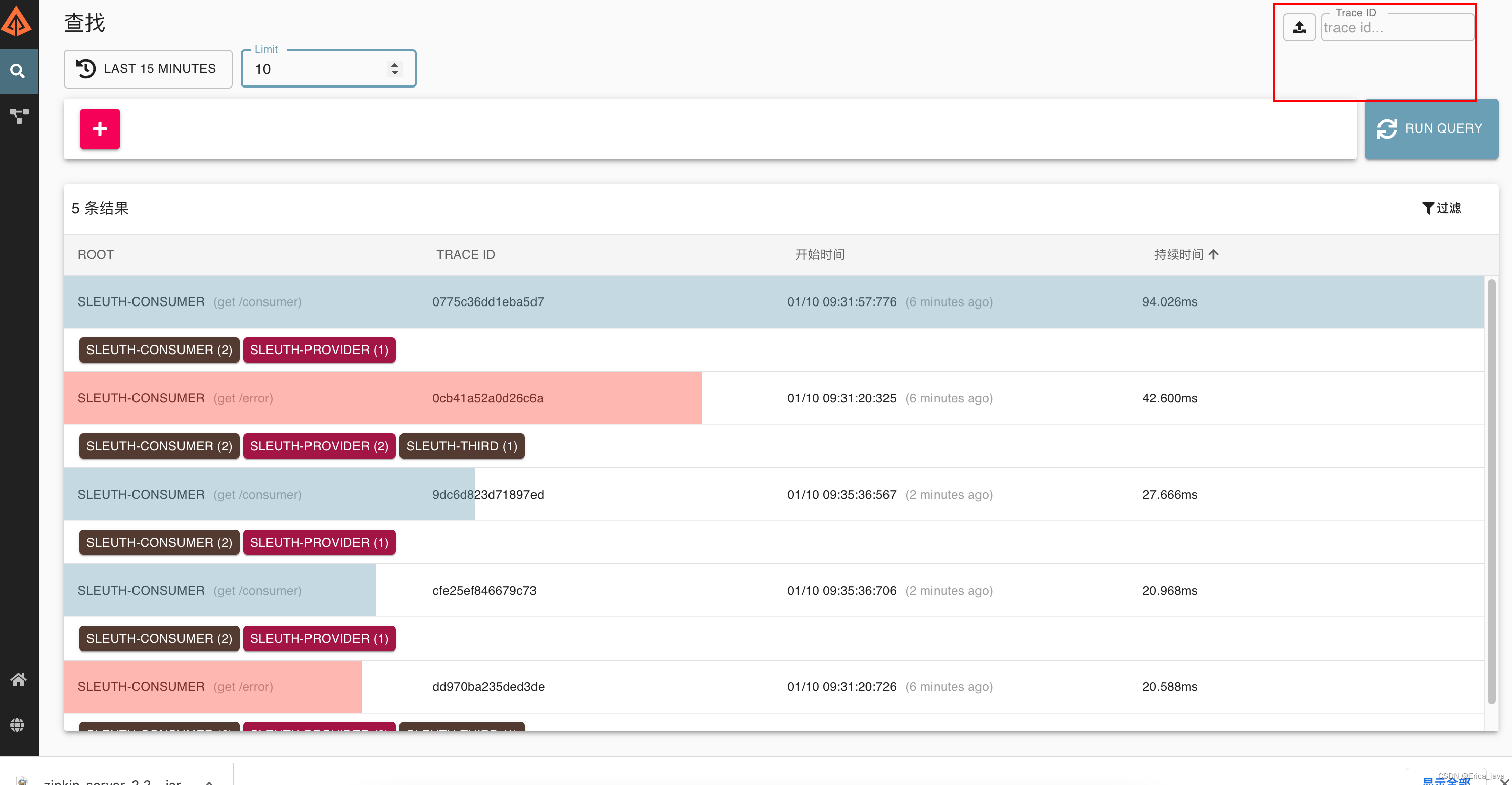Open the red error trace 0cb41a52a0d26c6a
The height and width of the screenshot is (785, 1512).
tap(487, 398)
